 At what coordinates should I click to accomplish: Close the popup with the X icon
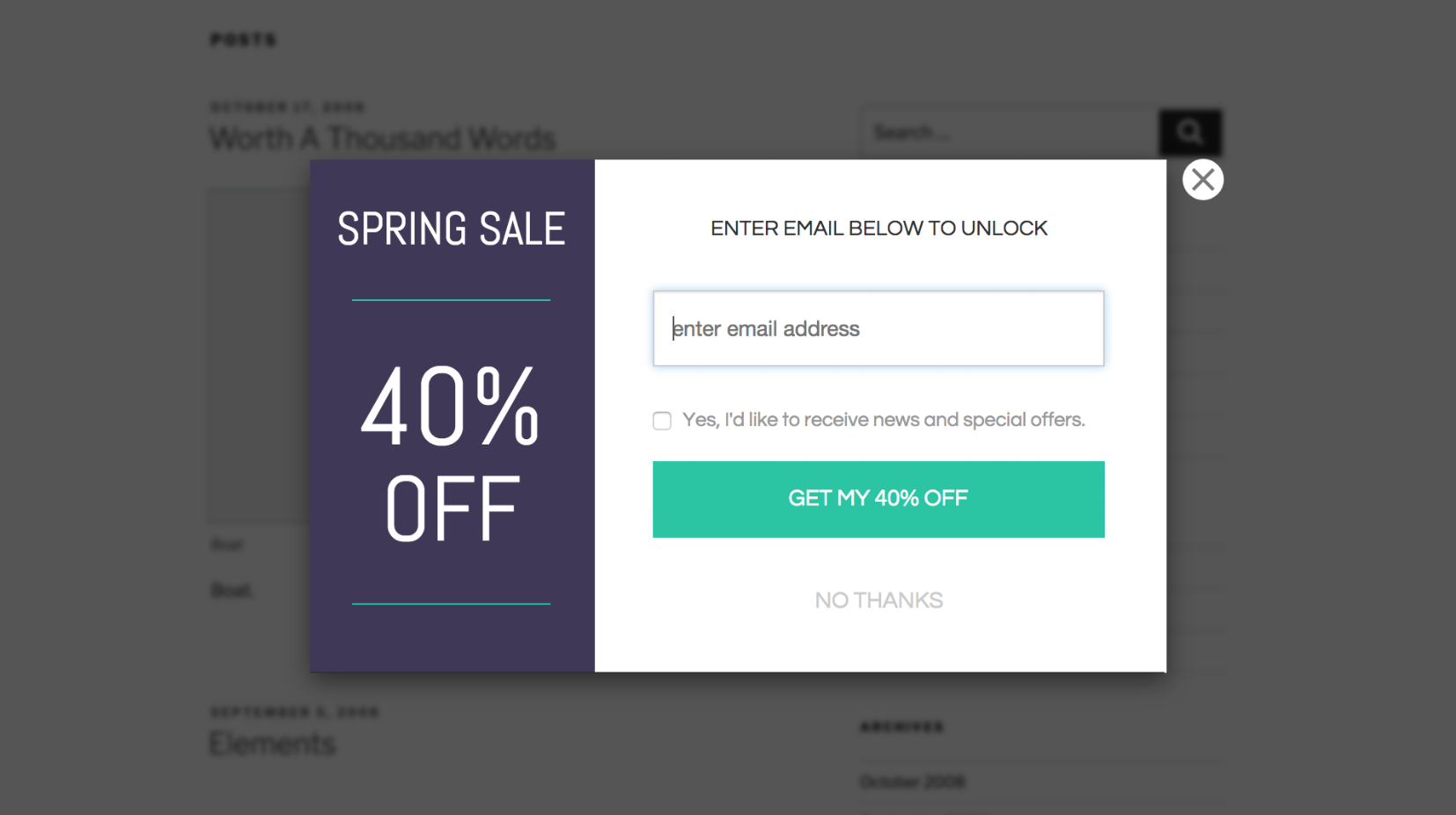coord(1202,180)
